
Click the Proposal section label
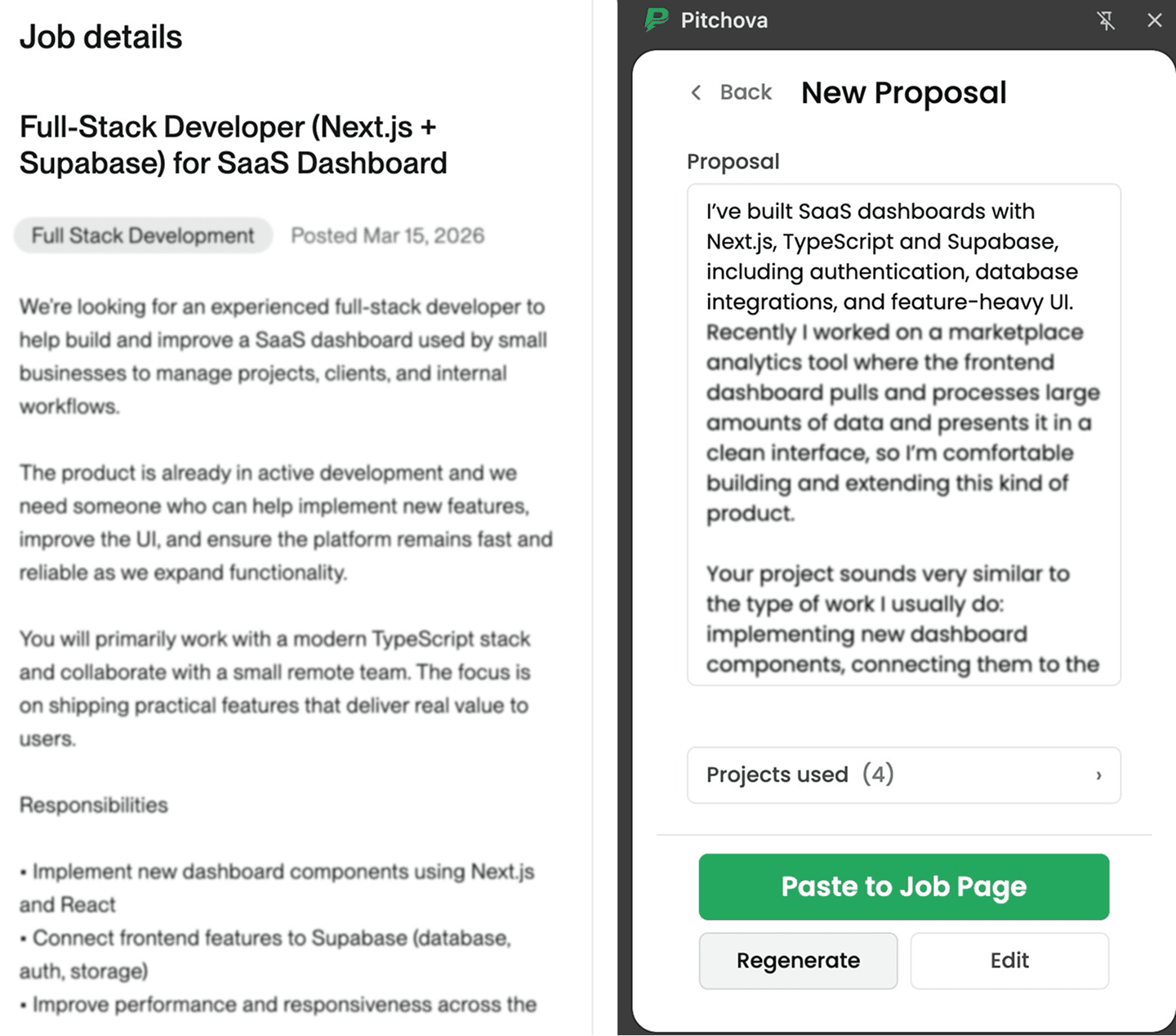[733, 161]
